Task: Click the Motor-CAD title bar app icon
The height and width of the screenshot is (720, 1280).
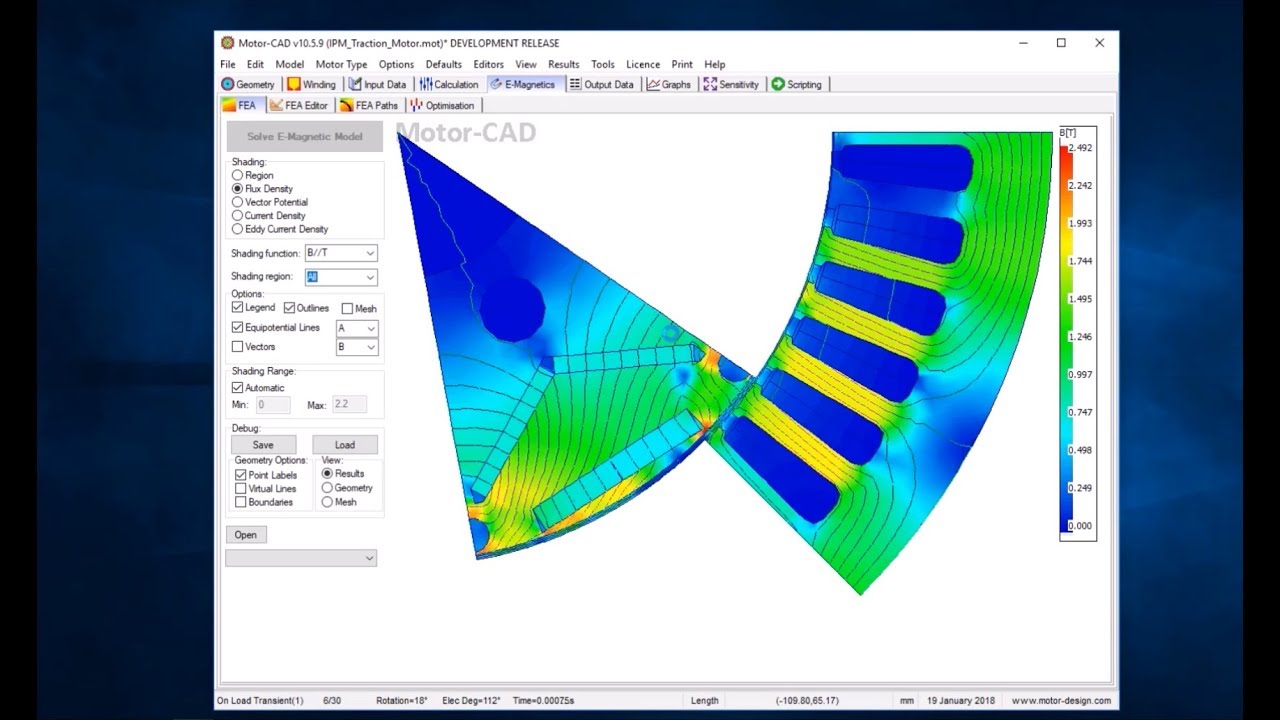Action: pos(228,43)
